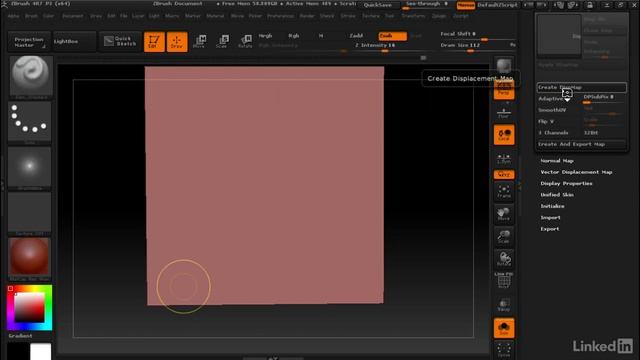This screenshot has height=360, width=640.
Task: Toggle the Menus button
Action: [x=466, y=5]
